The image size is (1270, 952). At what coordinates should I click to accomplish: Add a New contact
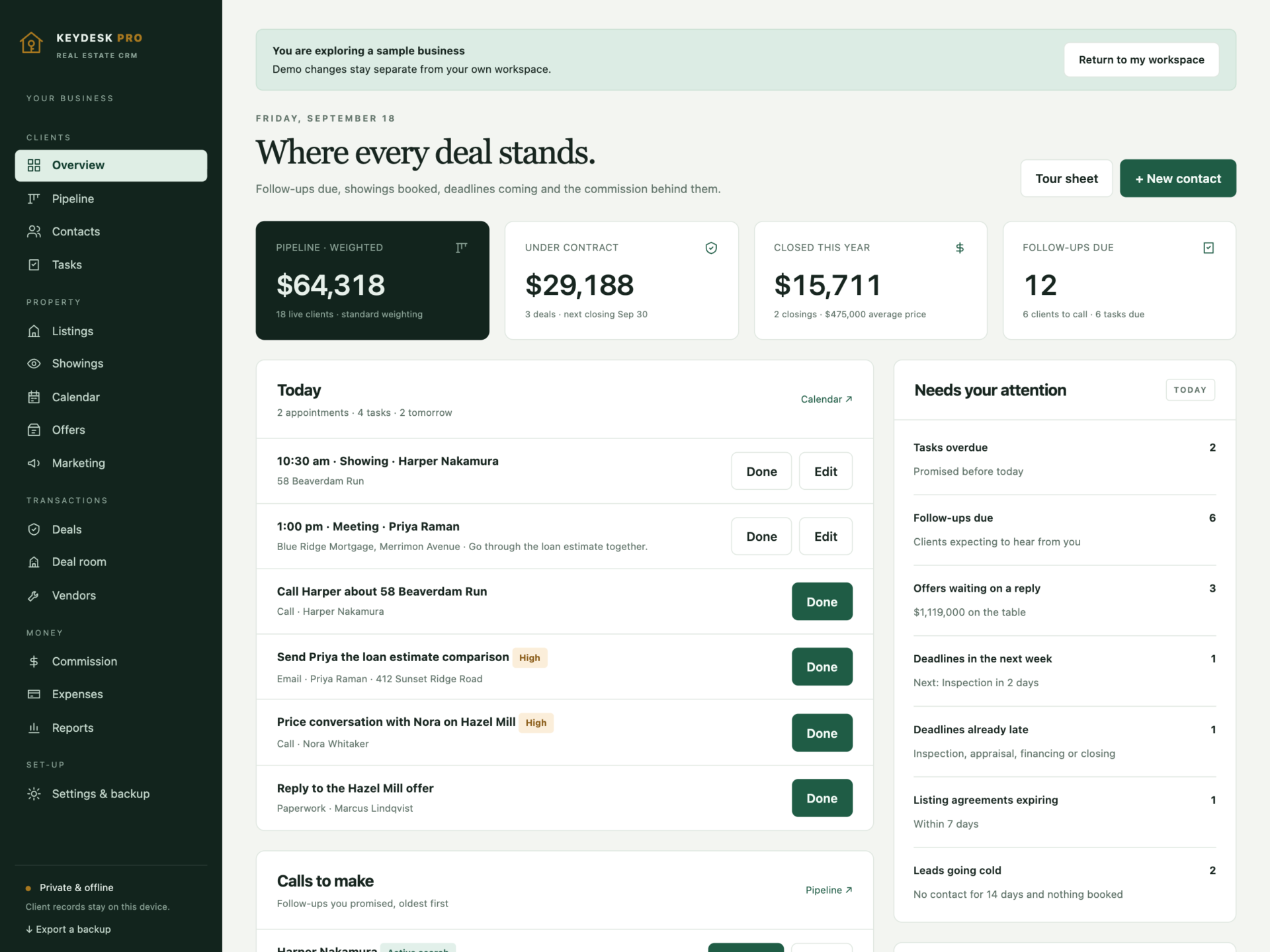[x=1177, y=178]
